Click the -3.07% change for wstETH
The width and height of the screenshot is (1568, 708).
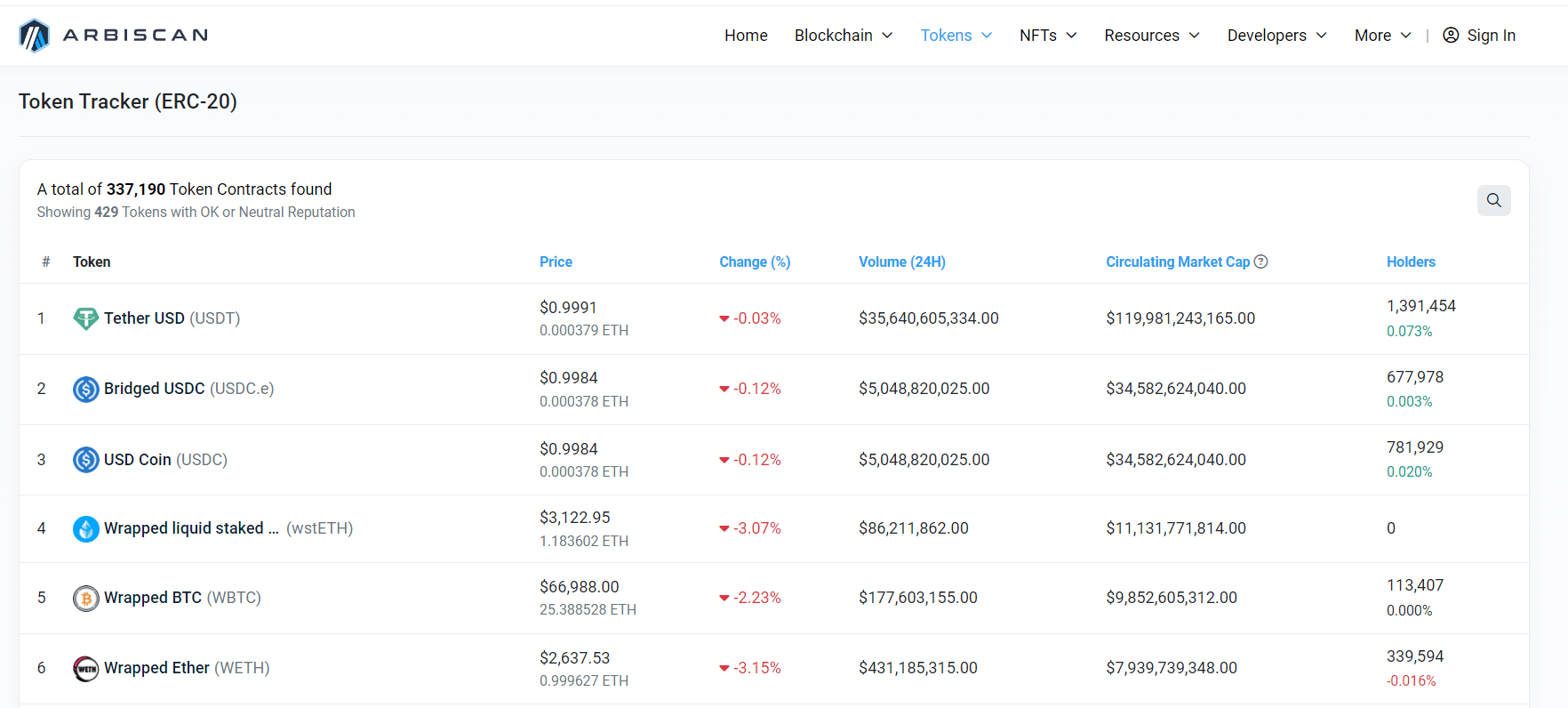pos(750,528)
